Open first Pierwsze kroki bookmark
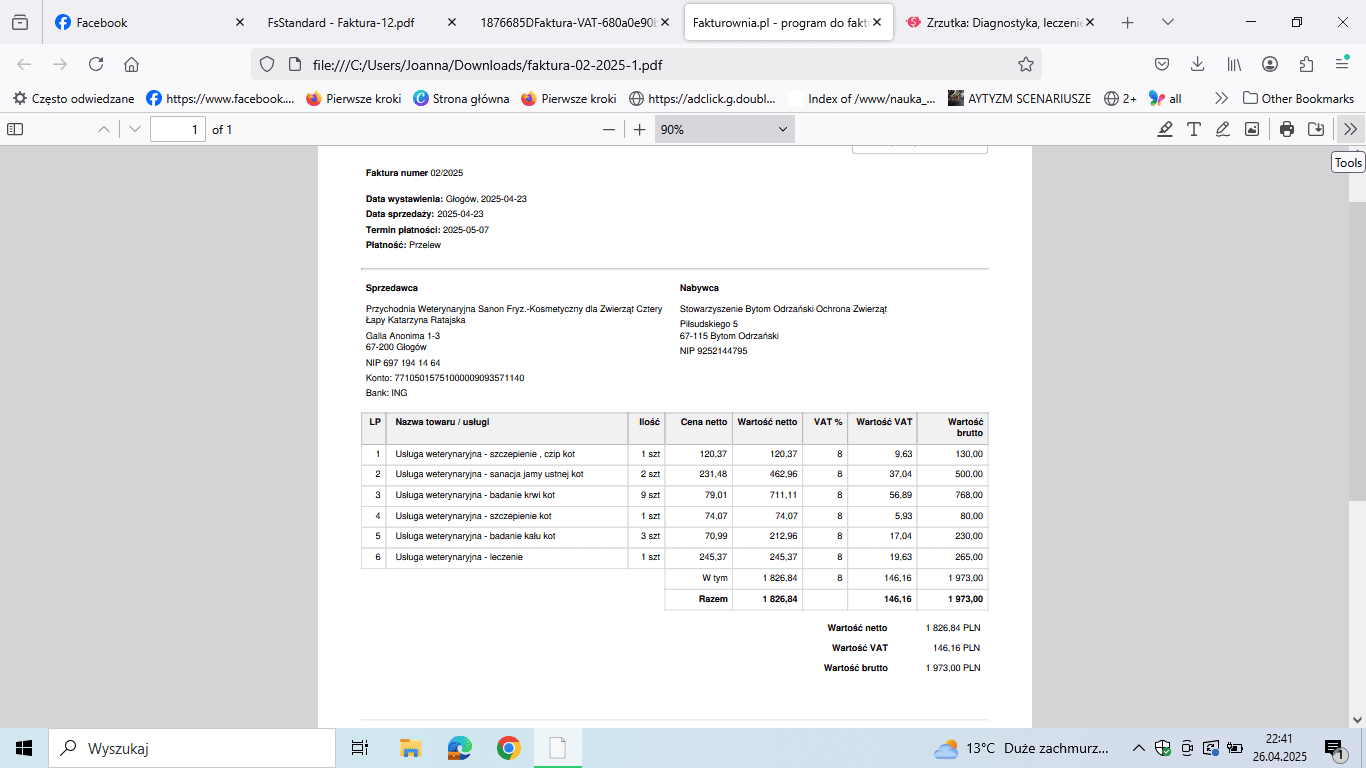This screenshot has width=1366, height=768. pyautogui.click(x=353, y=98)
